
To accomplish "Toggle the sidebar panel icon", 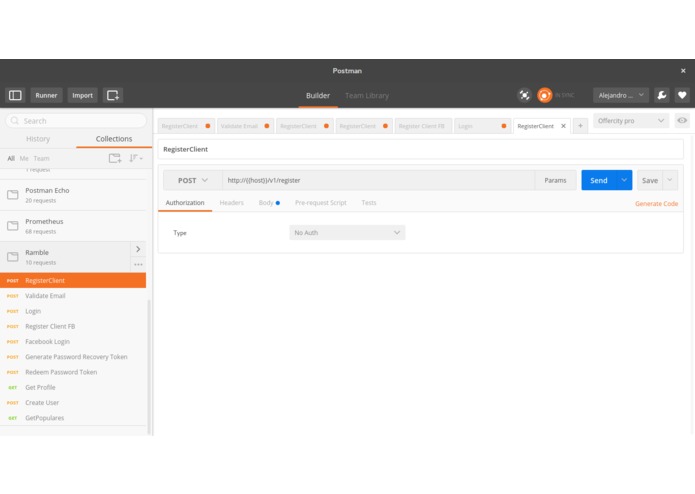I will [15, 95].
